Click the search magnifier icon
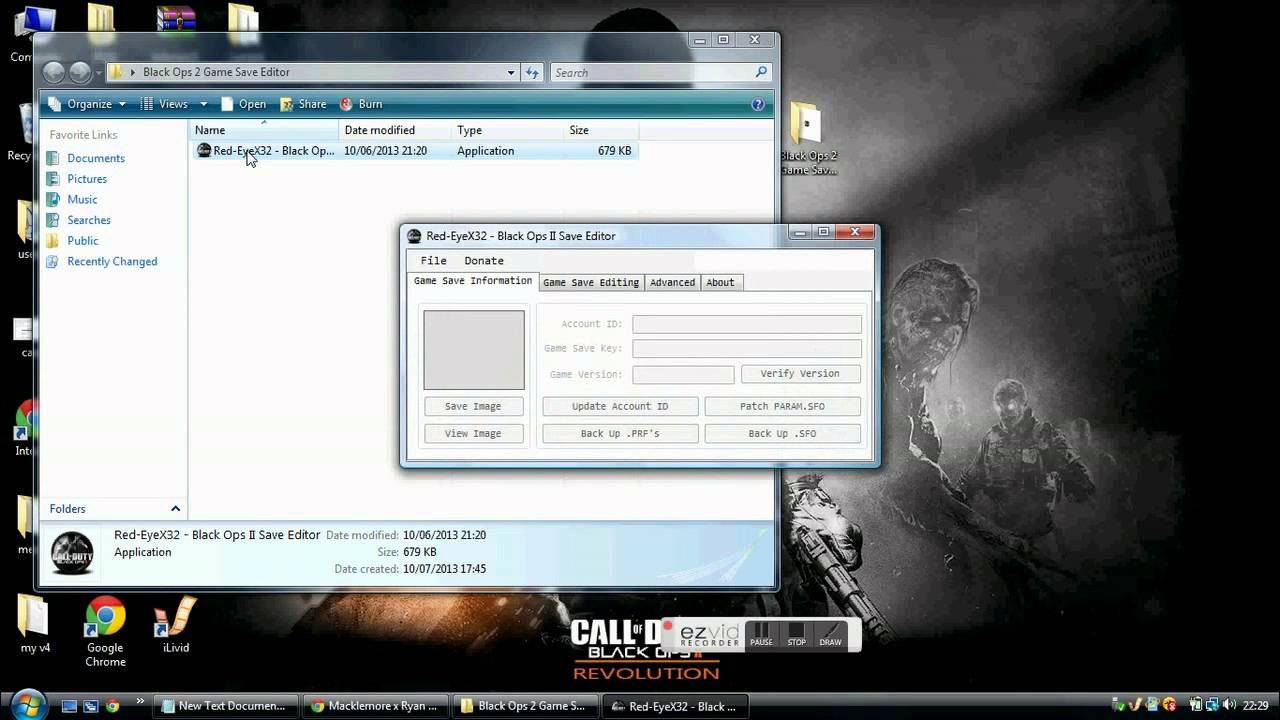 click(761, 72)
